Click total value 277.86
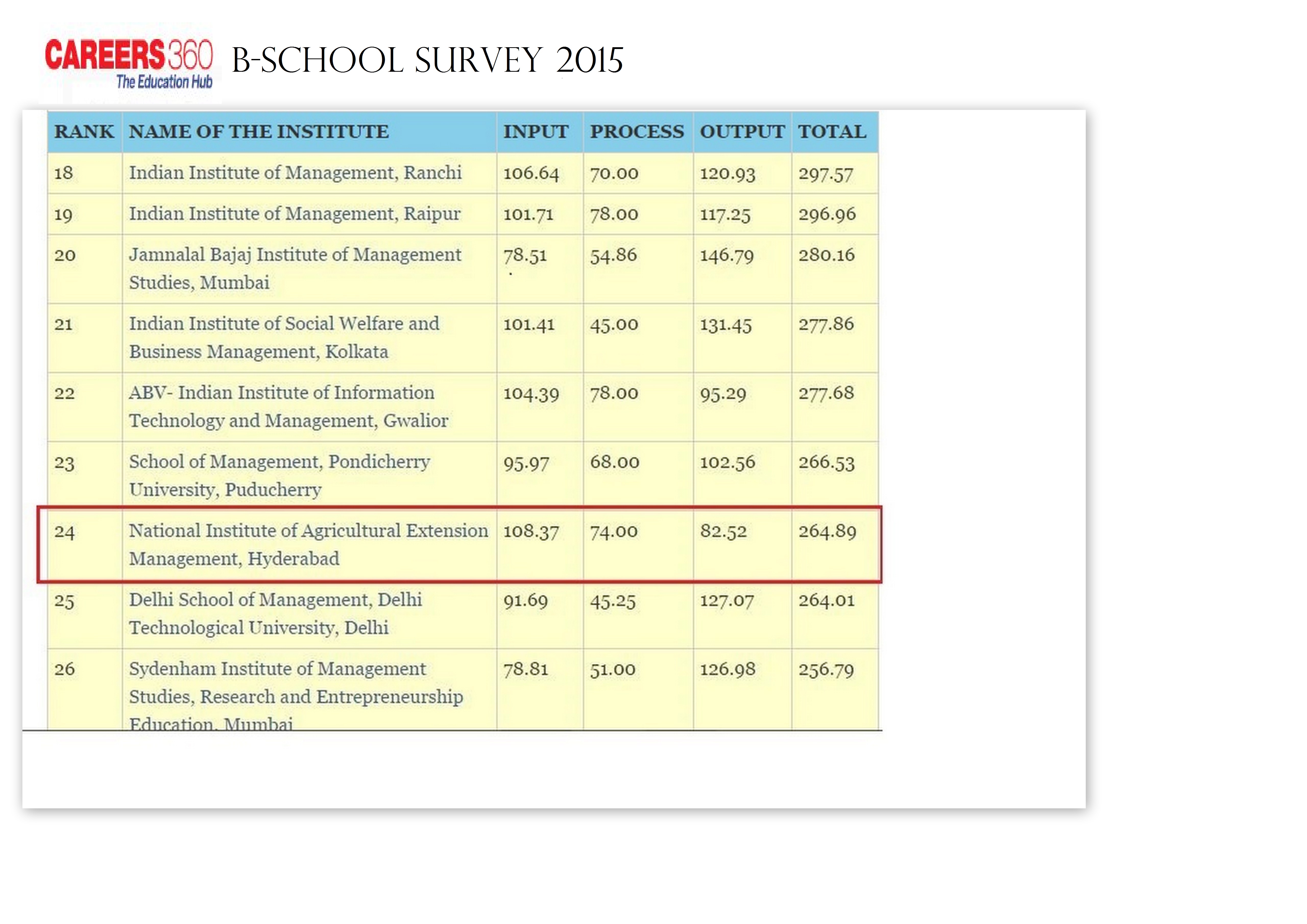Viewport: 1307px width, 924px height. pos(826,324)
